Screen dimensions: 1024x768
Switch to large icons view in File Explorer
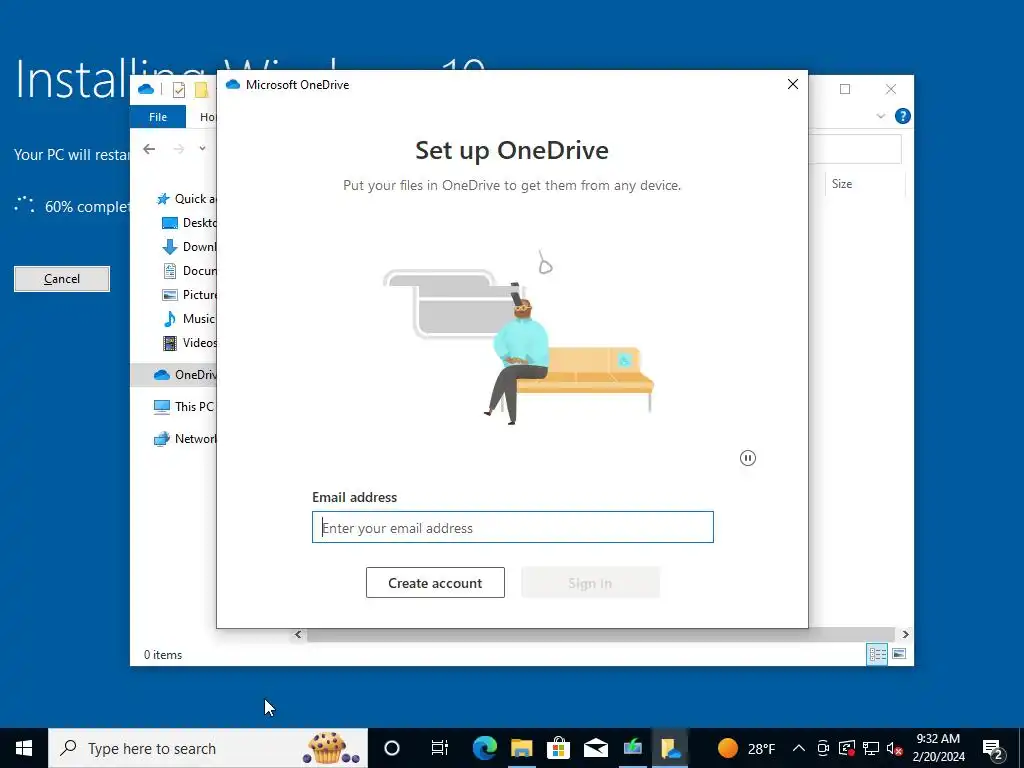click(899, 654)
